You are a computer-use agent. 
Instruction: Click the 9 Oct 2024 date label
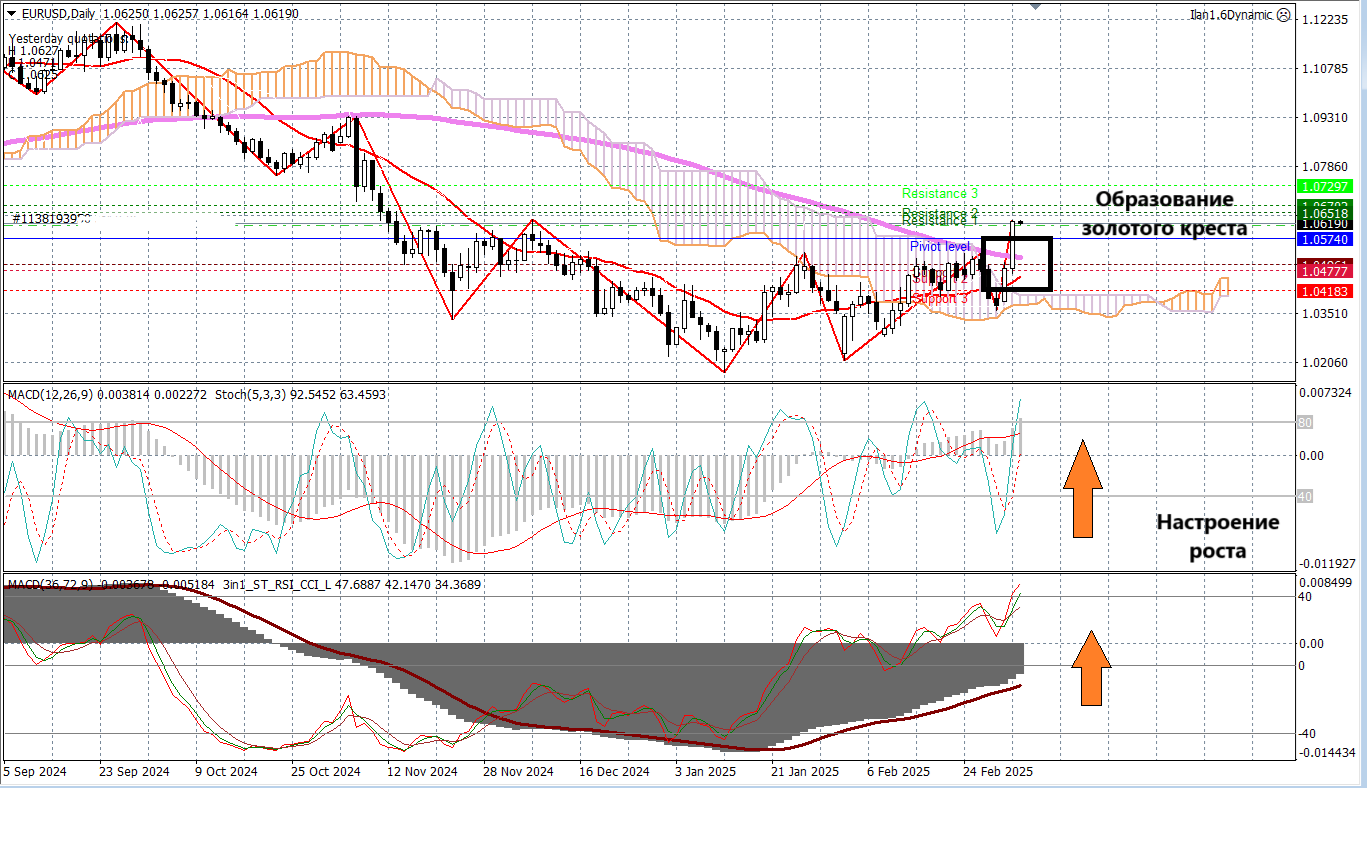tap(227, 772)
